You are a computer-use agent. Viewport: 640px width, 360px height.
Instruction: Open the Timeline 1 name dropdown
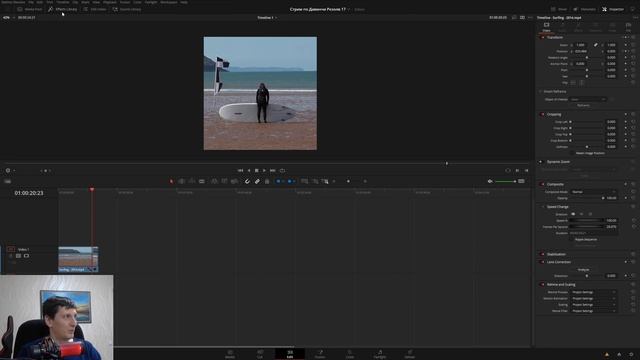[267, 18]
